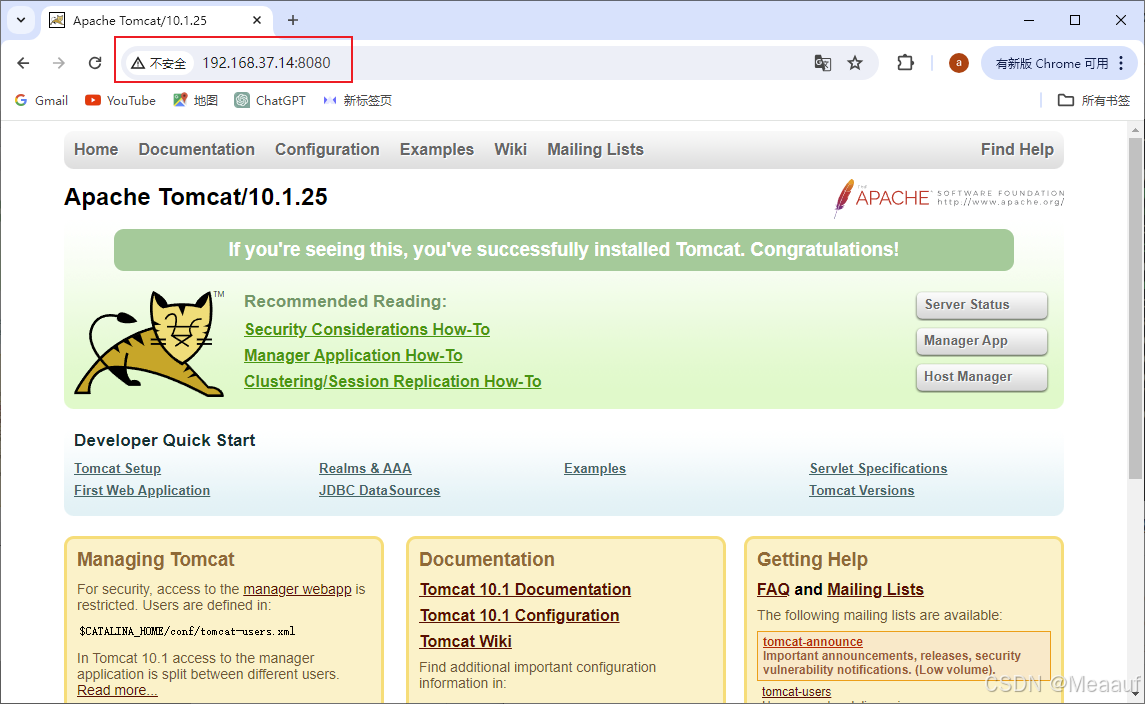
Task: Open the Mailing Lists nav item
Action: click(x=596, y=150)
